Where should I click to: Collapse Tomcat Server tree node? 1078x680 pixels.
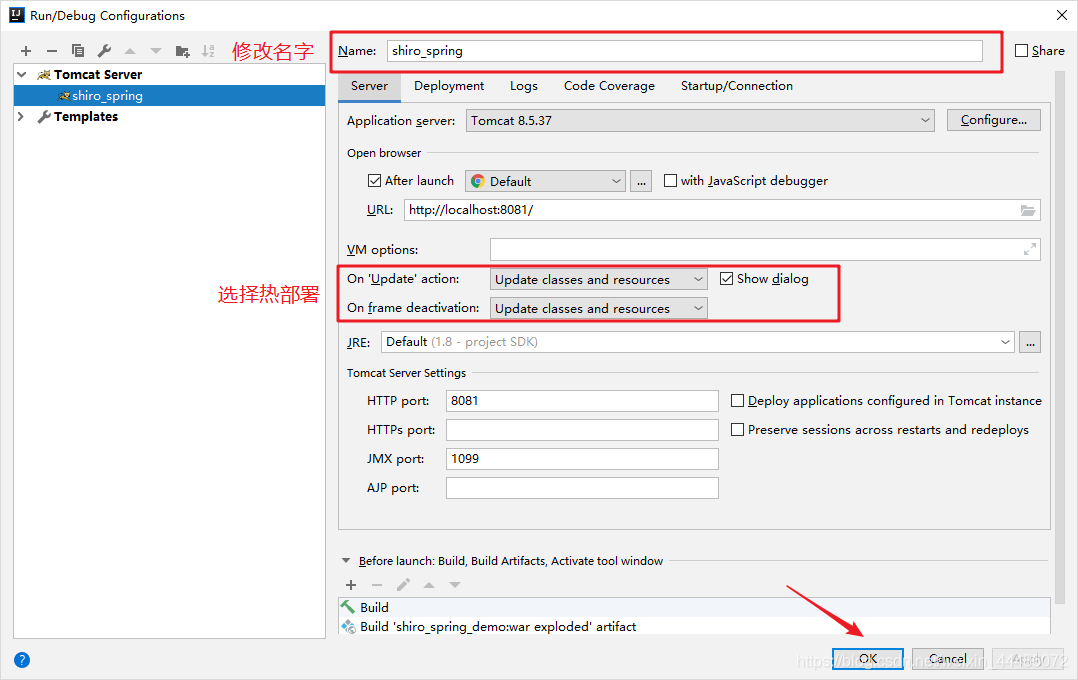click(22, 74)
